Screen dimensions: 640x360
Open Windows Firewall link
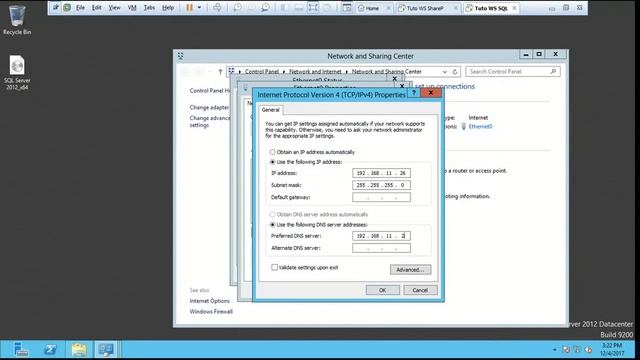[211, 311]
